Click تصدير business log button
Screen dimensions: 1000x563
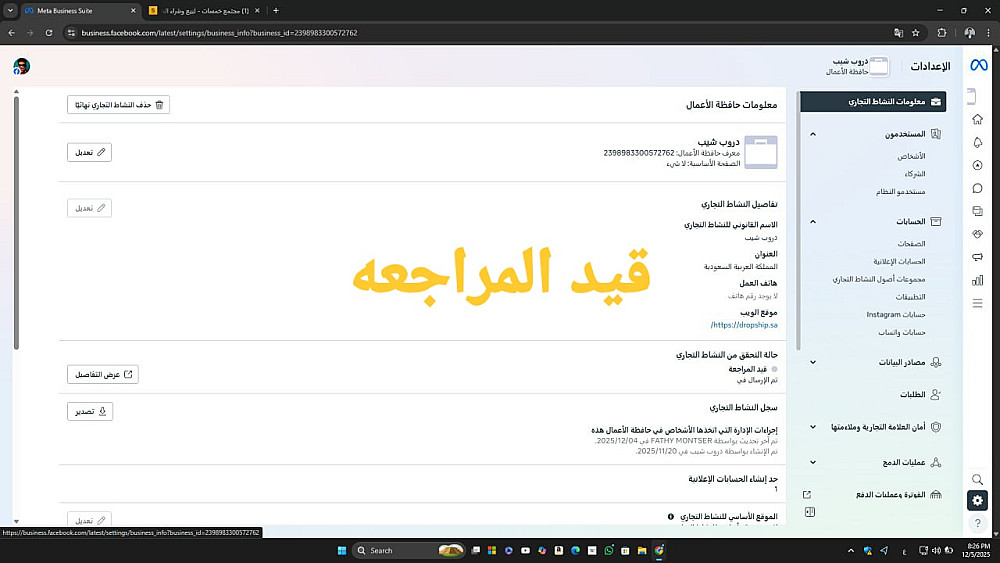(90, 411)
